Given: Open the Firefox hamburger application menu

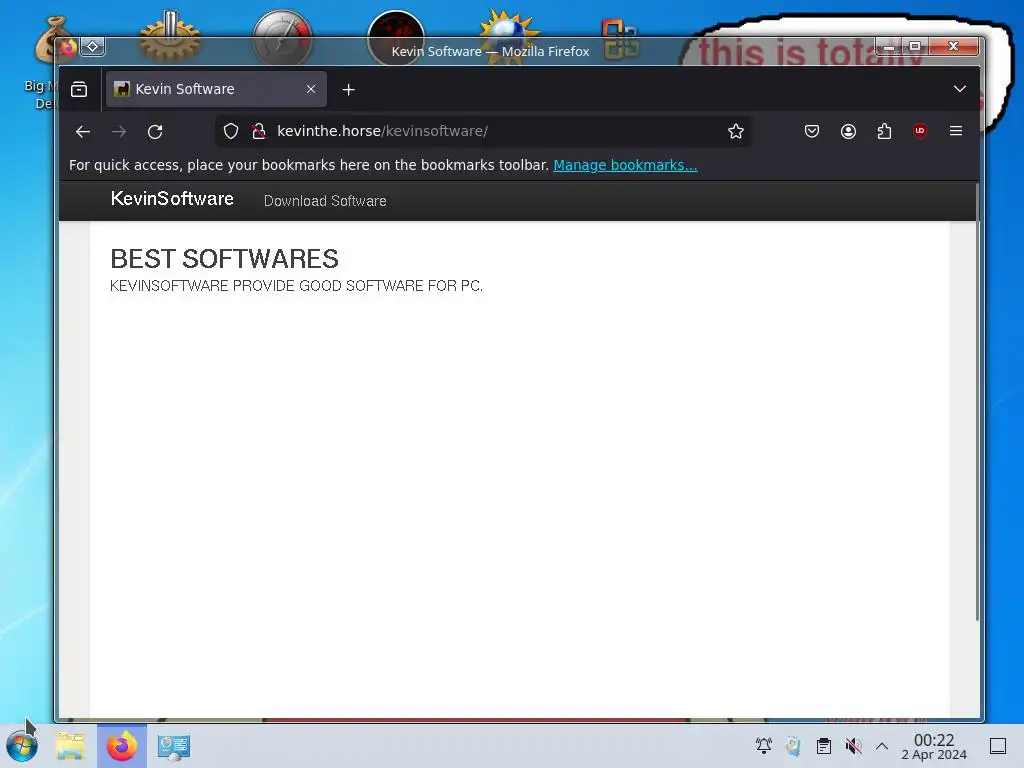Looking at the screenshot, I should pos(956,131).
